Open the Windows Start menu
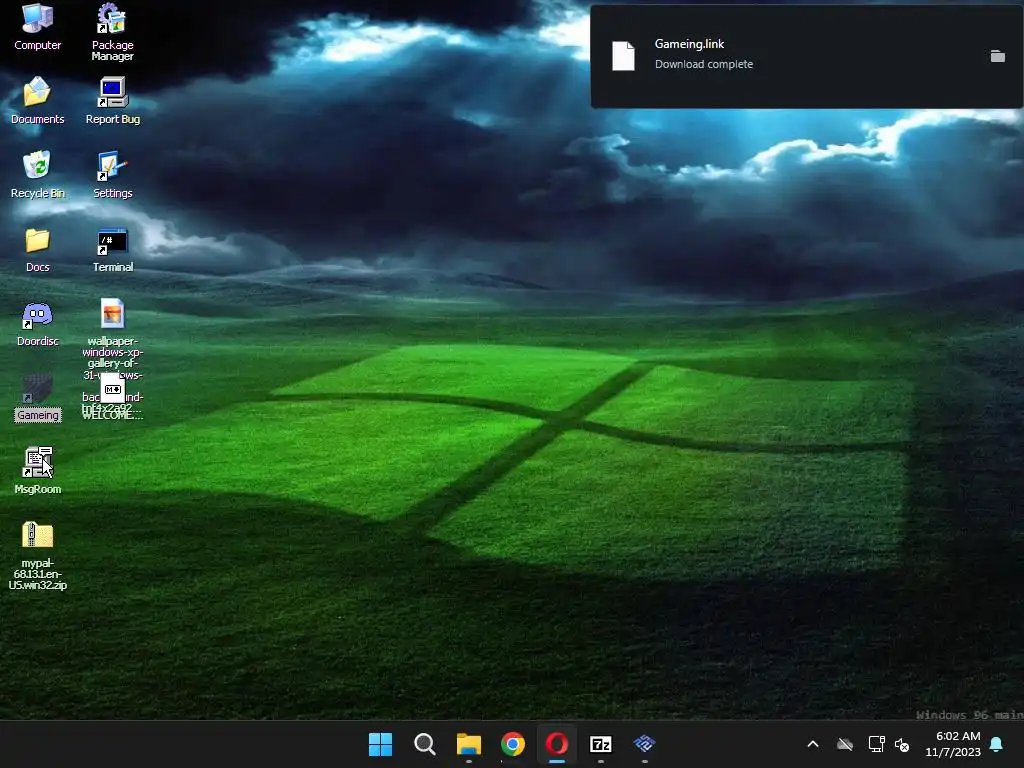The width and height of the screenshot is (1024, 768). coord(380,744)
